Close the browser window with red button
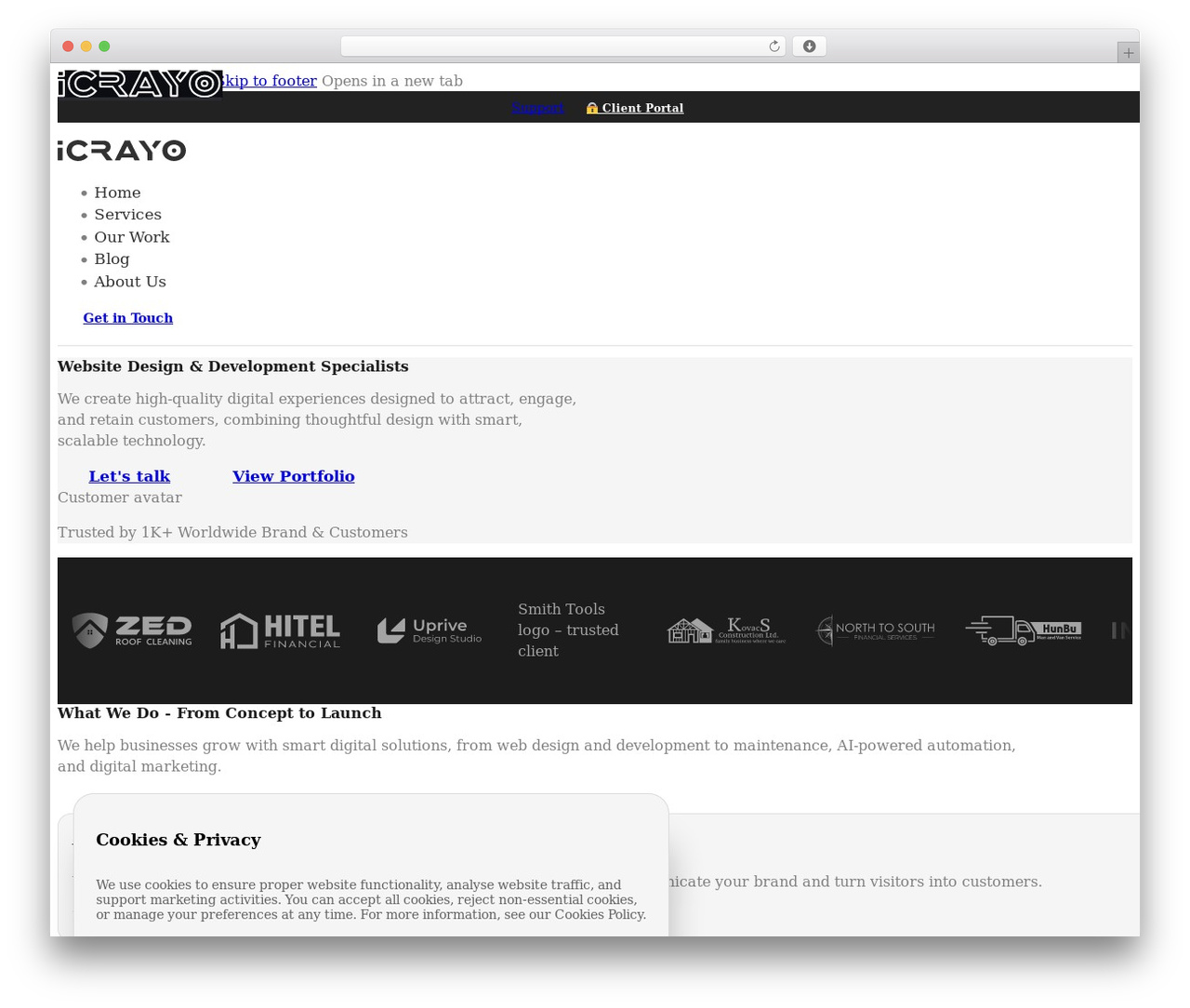This screenshot has width=1190, height=1008. tap(68, 46)
